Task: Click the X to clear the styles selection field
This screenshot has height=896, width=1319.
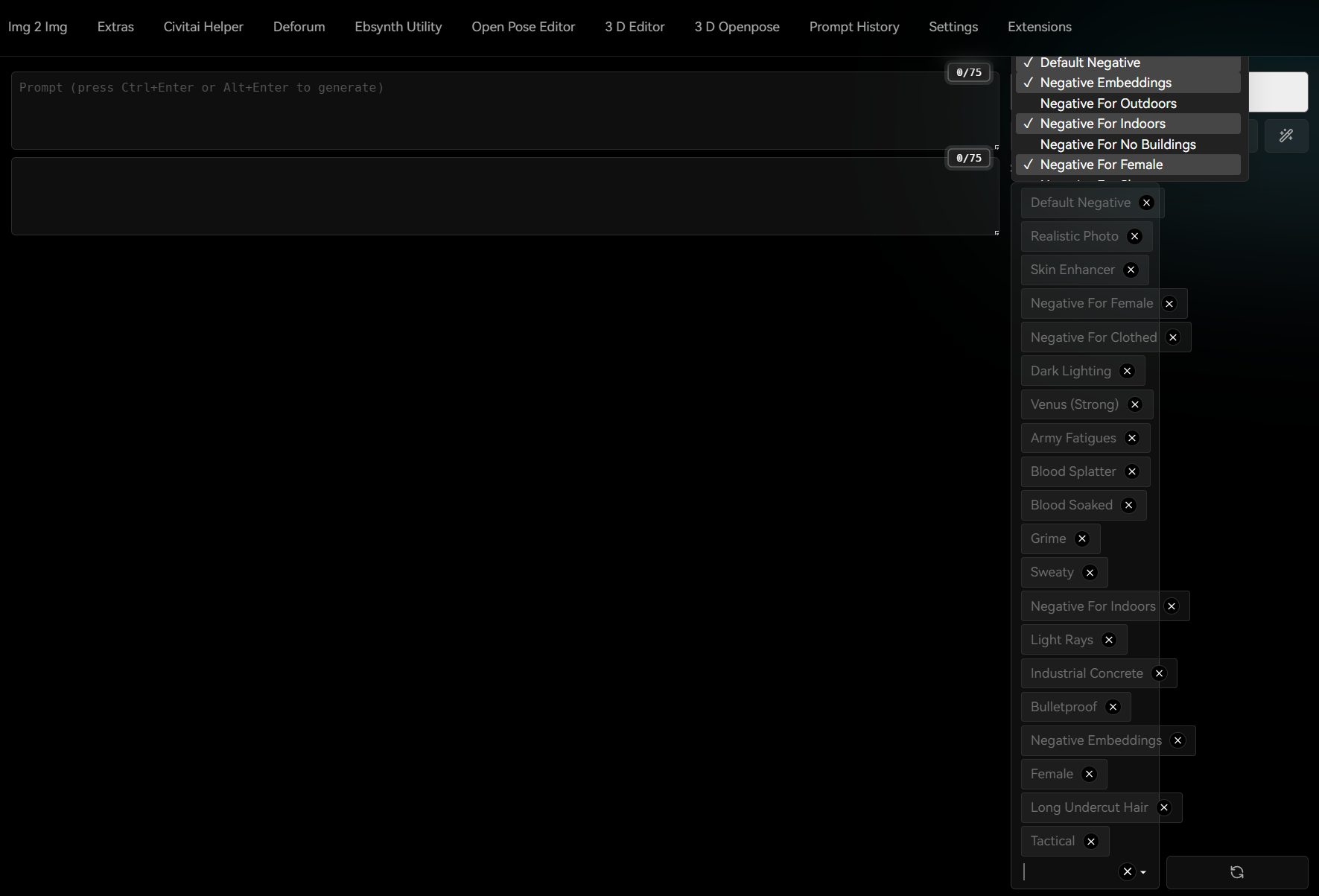Action: (x=1127, y=871)
